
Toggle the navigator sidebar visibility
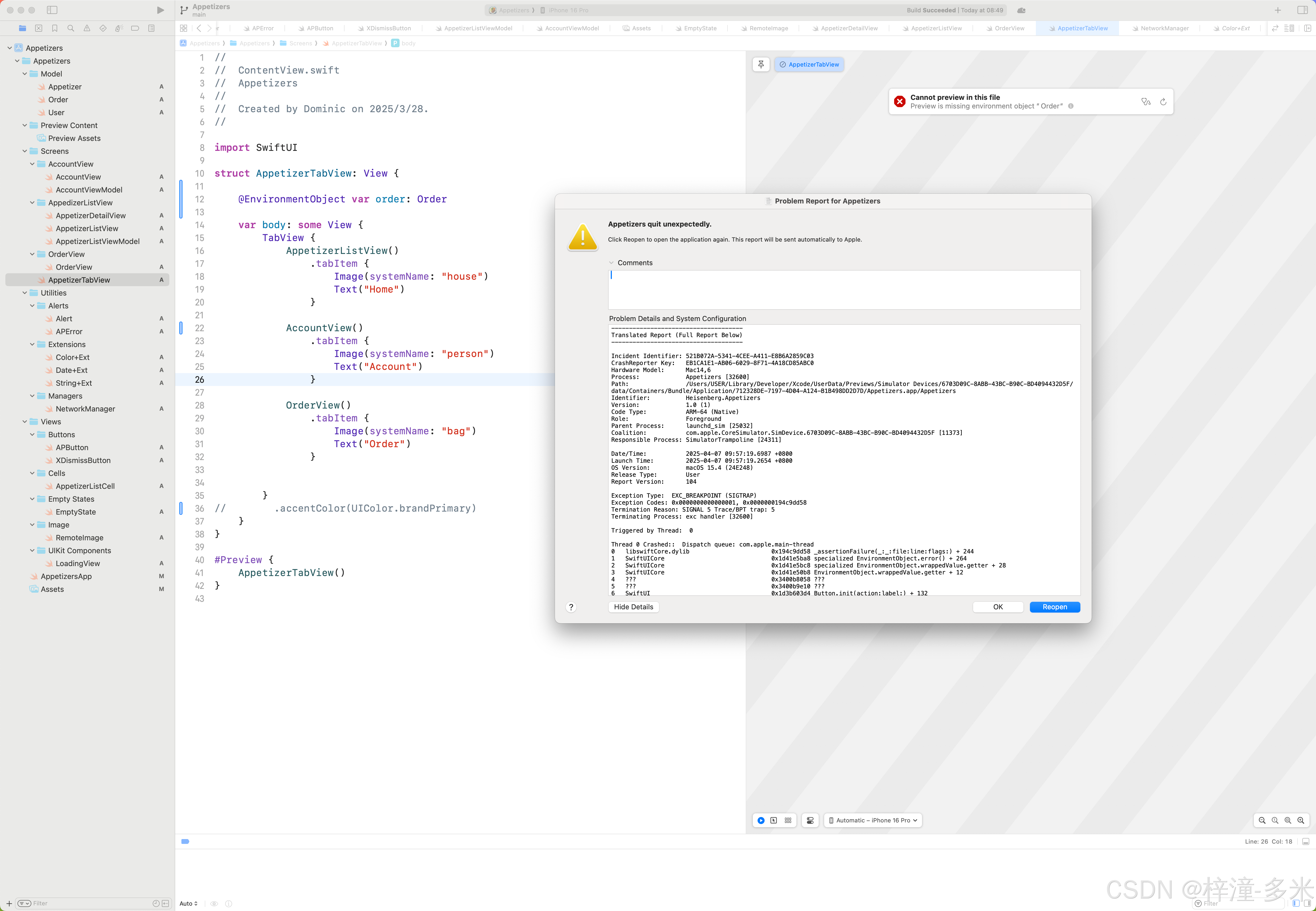tap(52, 10)
